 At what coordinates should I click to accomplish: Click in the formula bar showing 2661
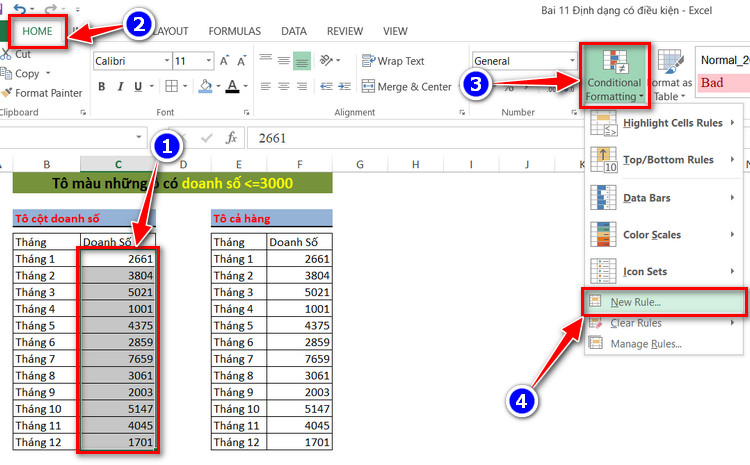click(x=416, y=138)
